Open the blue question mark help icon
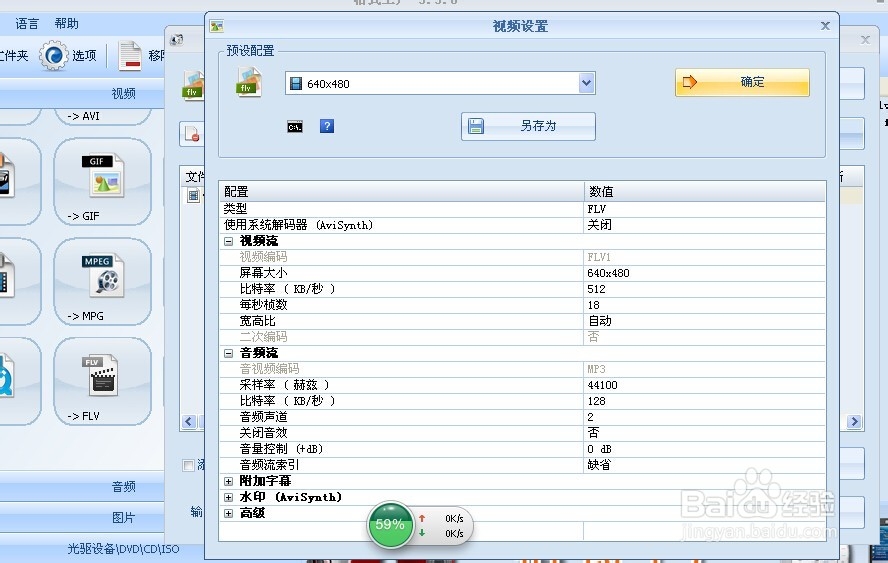Image resolution: width=888 pixels, height=563 pixels. coord(327,126)
